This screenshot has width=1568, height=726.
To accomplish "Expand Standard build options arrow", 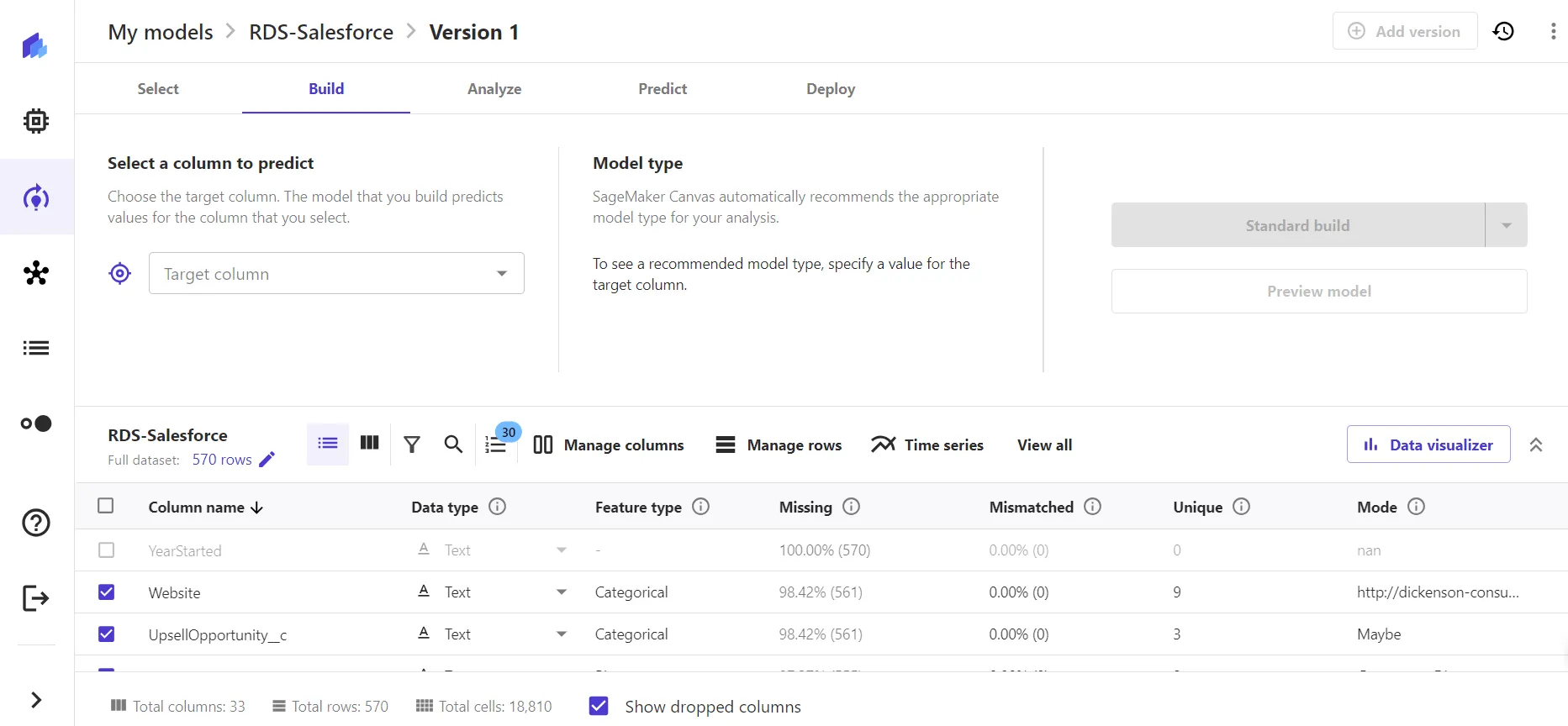I will (1506, 225).
